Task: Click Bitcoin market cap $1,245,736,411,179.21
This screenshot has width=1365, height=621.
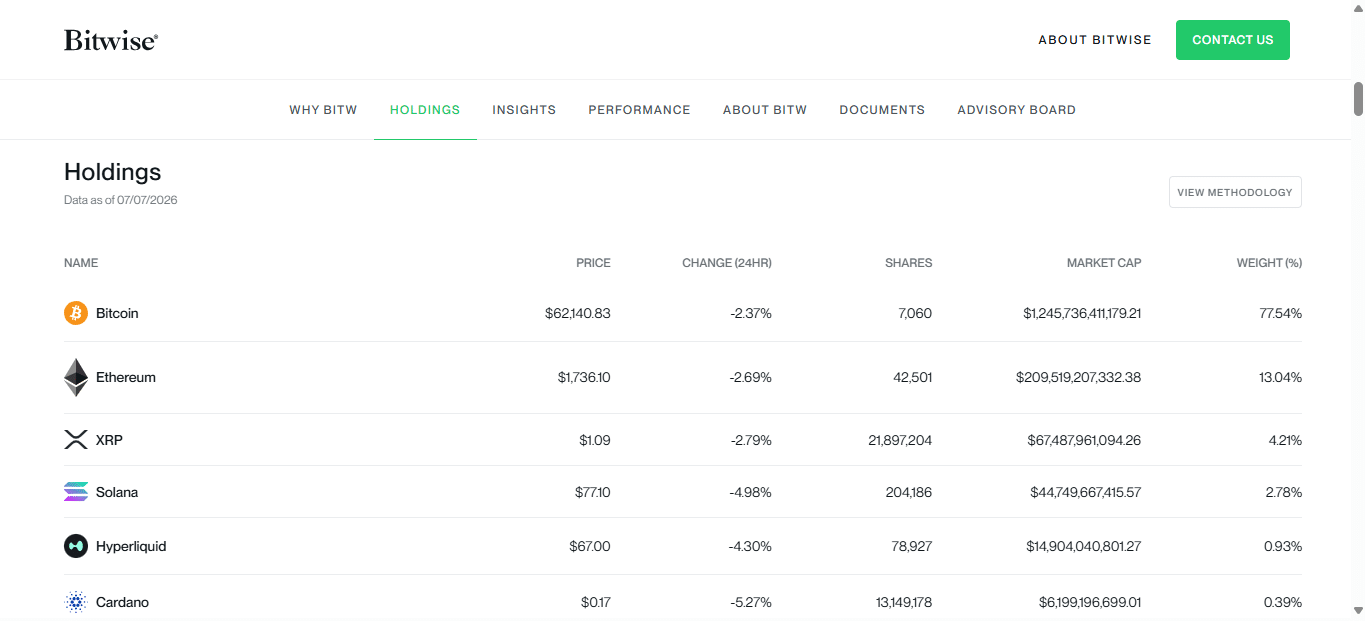Action: (1082, 313)
